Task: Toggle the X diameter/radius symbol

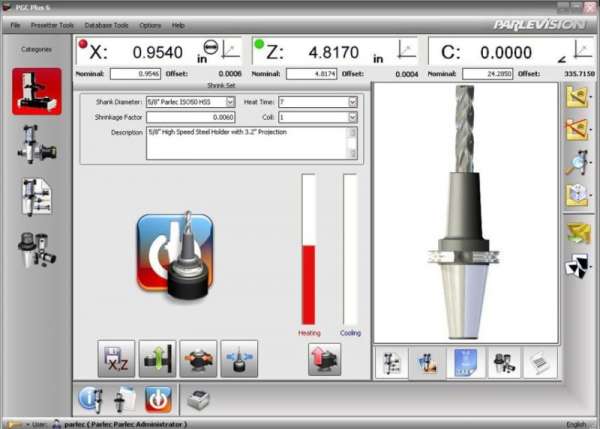Action: click(211, 47)
